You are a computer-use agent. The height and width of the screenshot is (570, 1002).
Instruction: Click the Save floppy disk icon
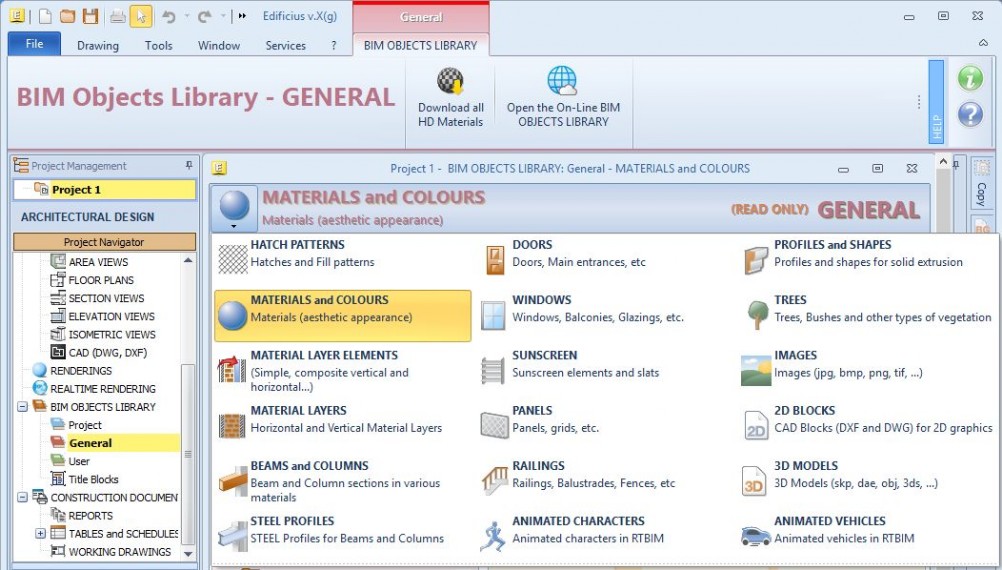pos(91,16)
